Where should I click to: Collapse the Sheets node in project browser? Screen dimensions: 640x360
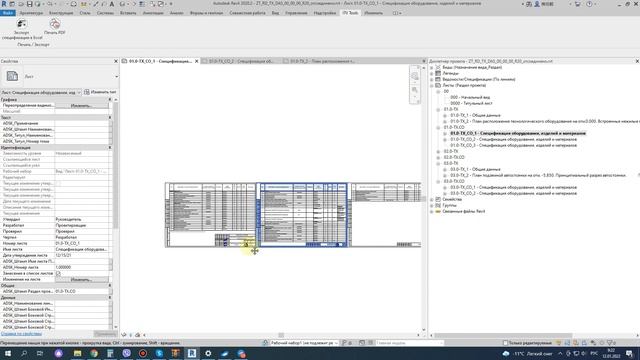(x=431, y=85)
